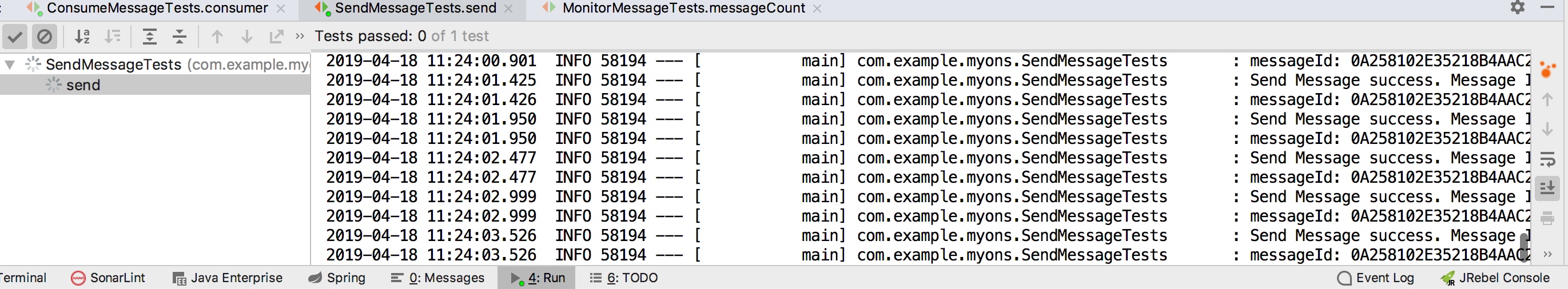Viewport: 1568px width, 289px height.
Task: Go to next failed test arrow
Action: [246, 37]
